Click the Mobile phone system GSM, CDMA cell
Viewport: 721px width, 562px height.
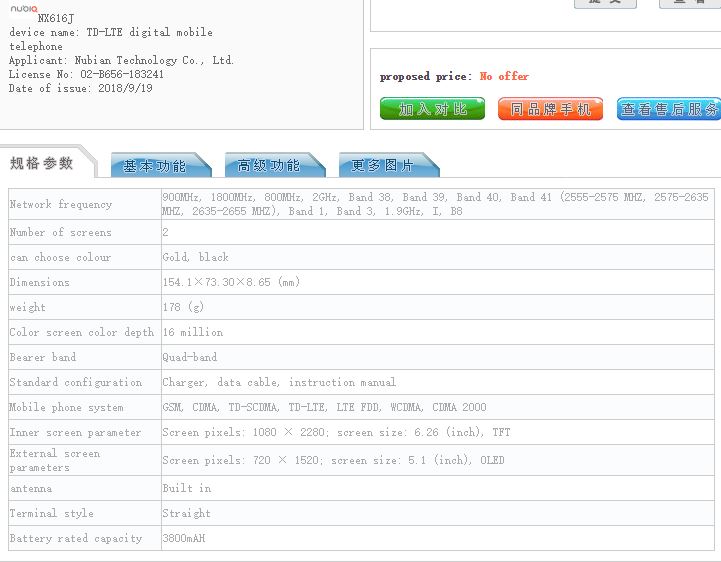tap(438, 407)
